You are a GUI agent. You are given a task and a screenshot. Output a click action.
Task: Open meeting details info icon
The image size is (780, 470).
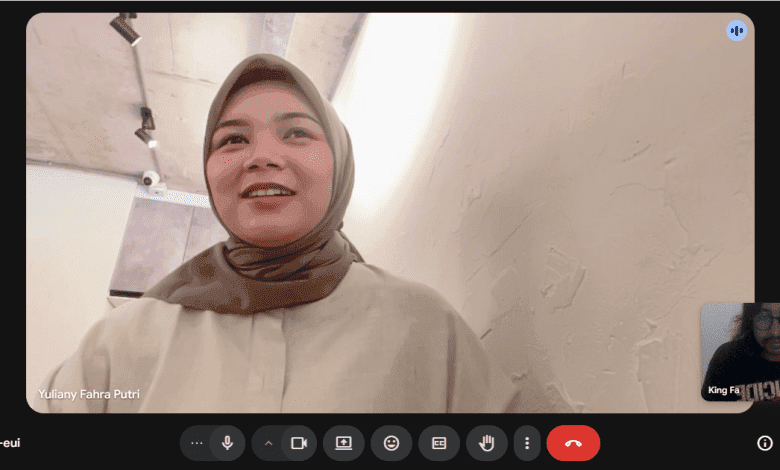(x=765, y=443)
